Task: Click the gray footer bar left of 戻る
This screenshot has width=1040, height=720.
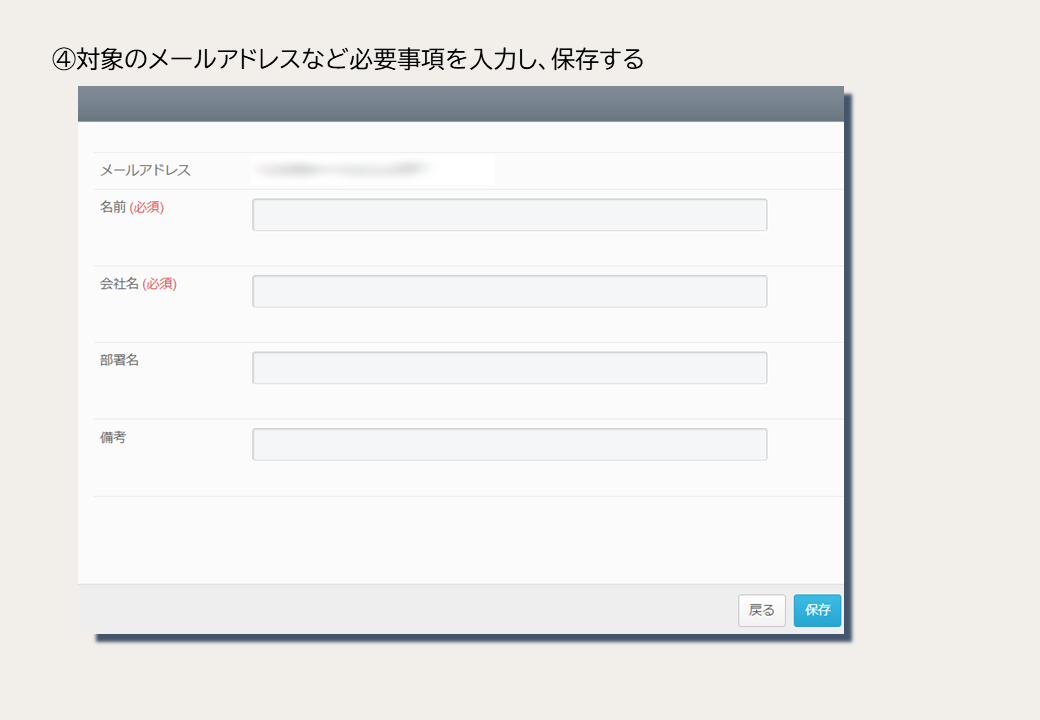Action: [408, 609]
